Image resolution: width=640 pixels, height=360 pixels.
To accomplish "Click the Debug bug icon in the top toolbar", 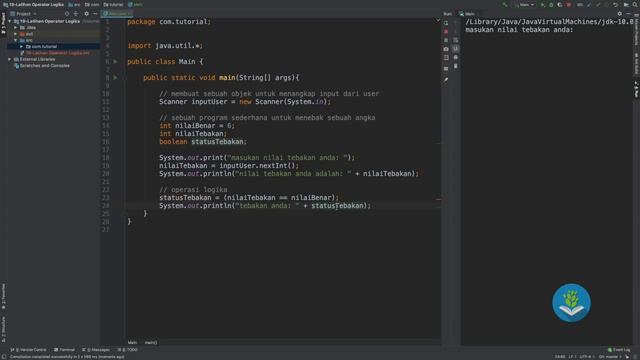I will tap(551, 4).
